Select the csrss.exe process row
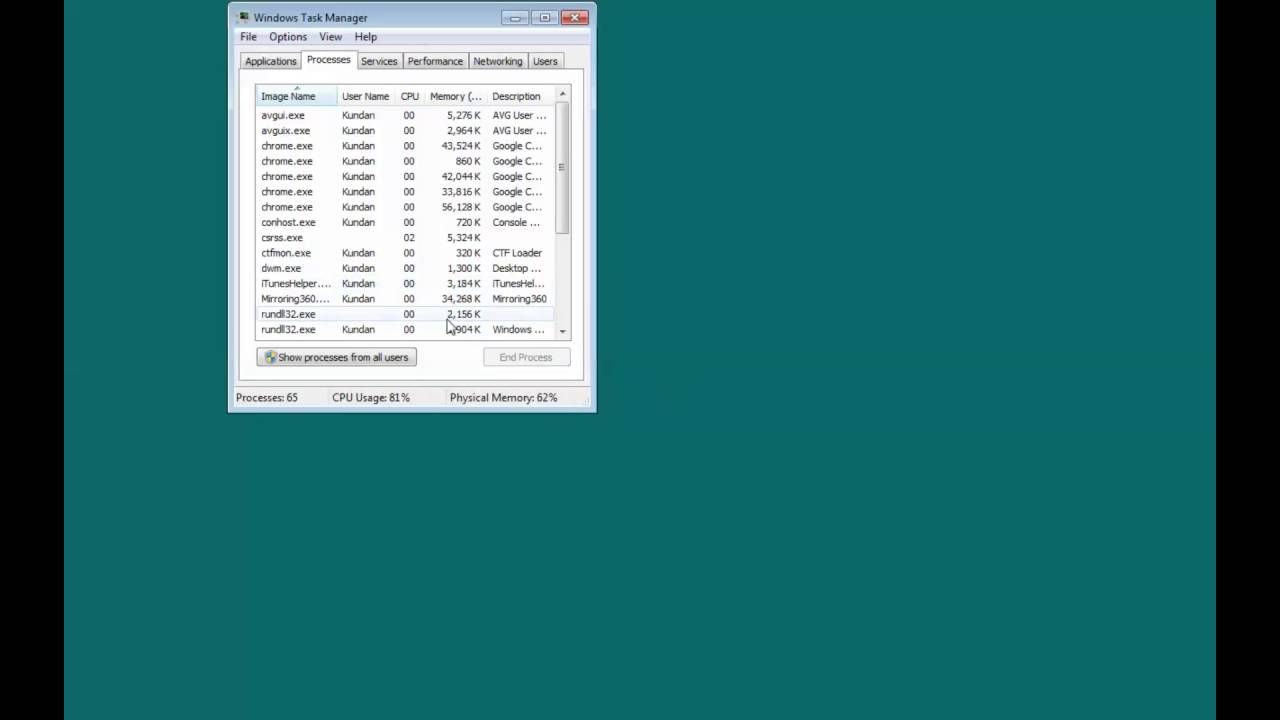Image resolution: width=1280 pixels, height=720 pixels. [406, 238]
